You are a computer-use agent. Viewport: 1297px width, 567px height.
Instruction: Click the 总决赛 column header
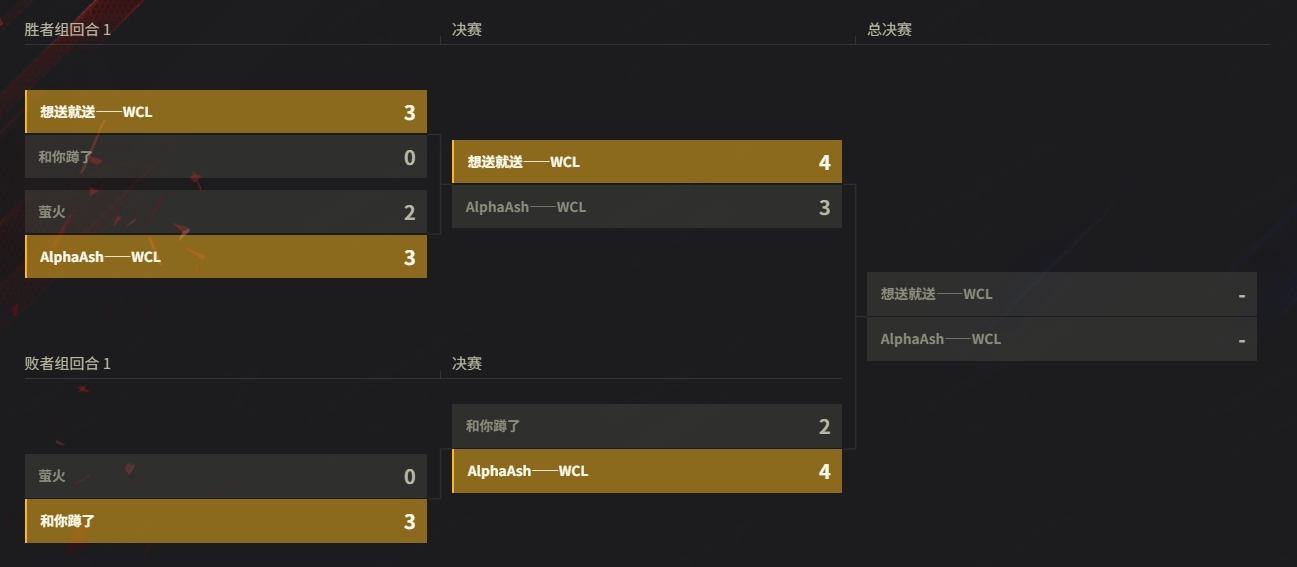(889, 30)
